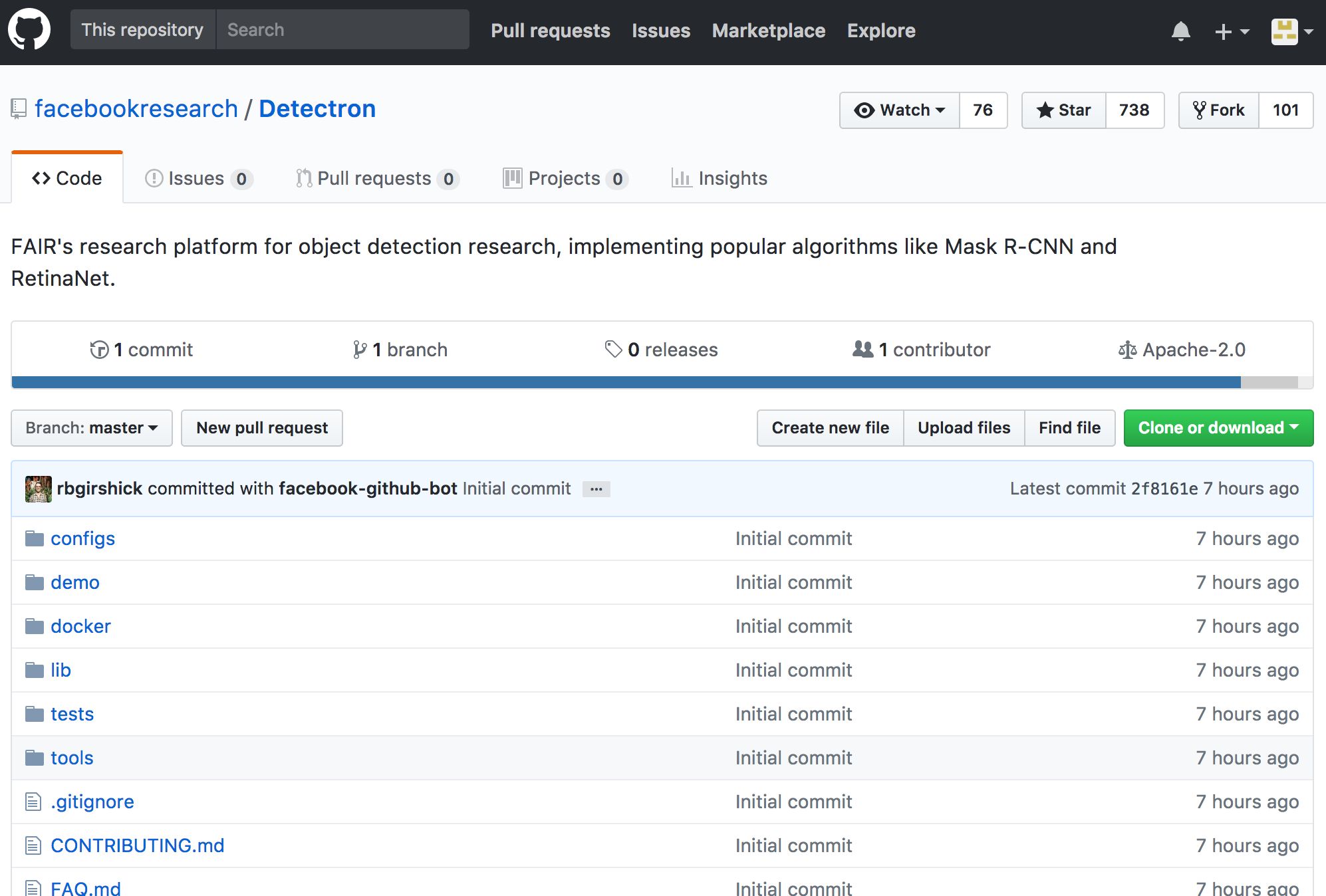The image size is (1326, 896).
Task: Expand the Watch subscription dropdown
Action: 900,110
